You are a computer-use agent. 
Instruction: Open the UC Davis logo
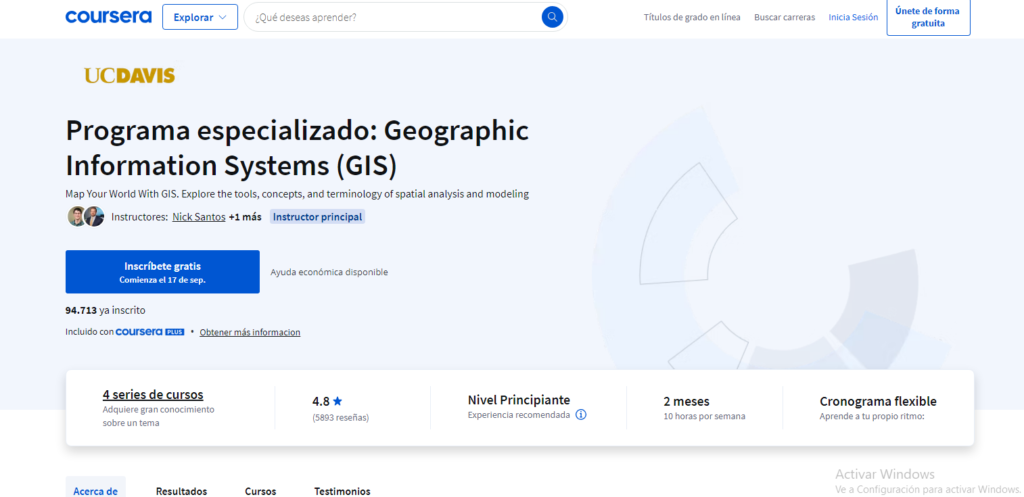pyautogui.click(x=130, y=76)
